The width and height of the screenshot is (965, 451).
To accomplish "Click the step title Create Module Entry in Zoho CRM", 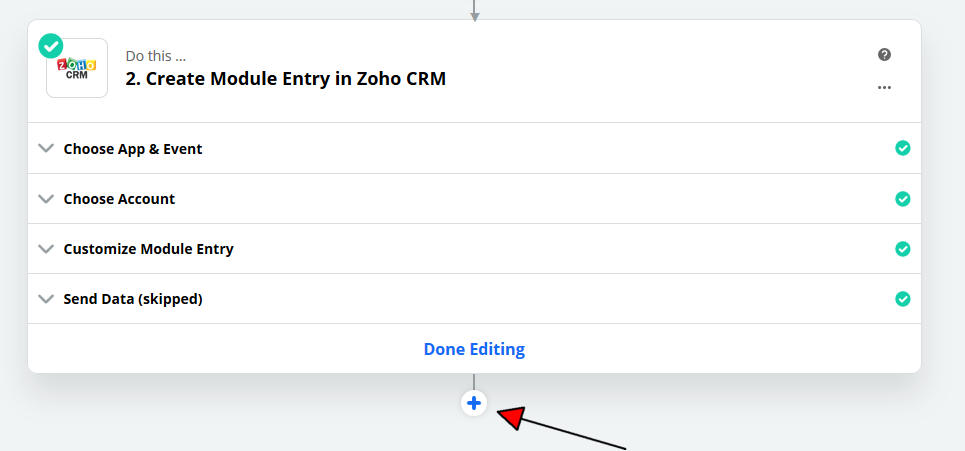I will point(286,79).
